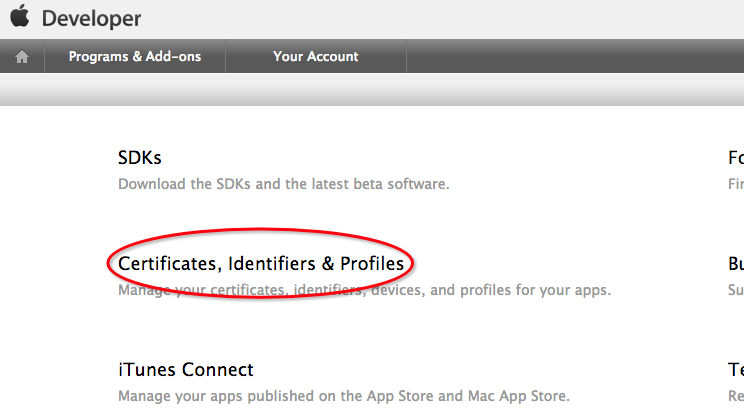Click the light gray band below the navigation bar
This screenshot has width=744, height=411.
[x=372, y=90]
